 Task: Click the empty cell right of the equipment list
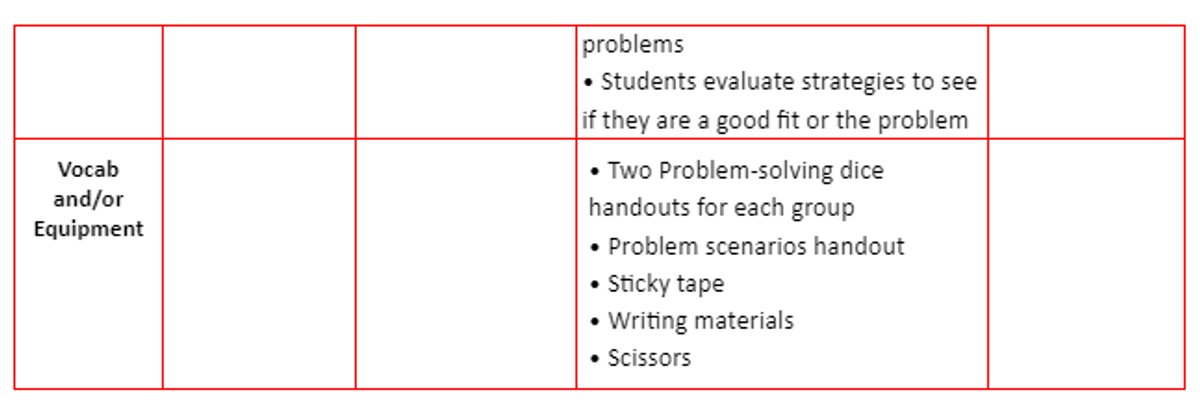pyautogui.click(x=1086, y=264)
